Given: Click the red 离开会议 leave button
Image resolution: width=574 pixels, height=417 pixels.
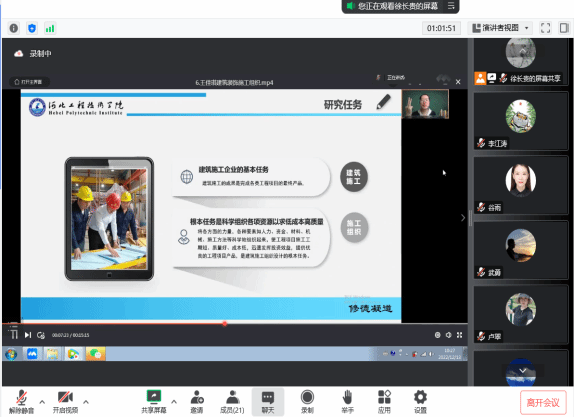Looking at the screenshot, I should 543,403.
